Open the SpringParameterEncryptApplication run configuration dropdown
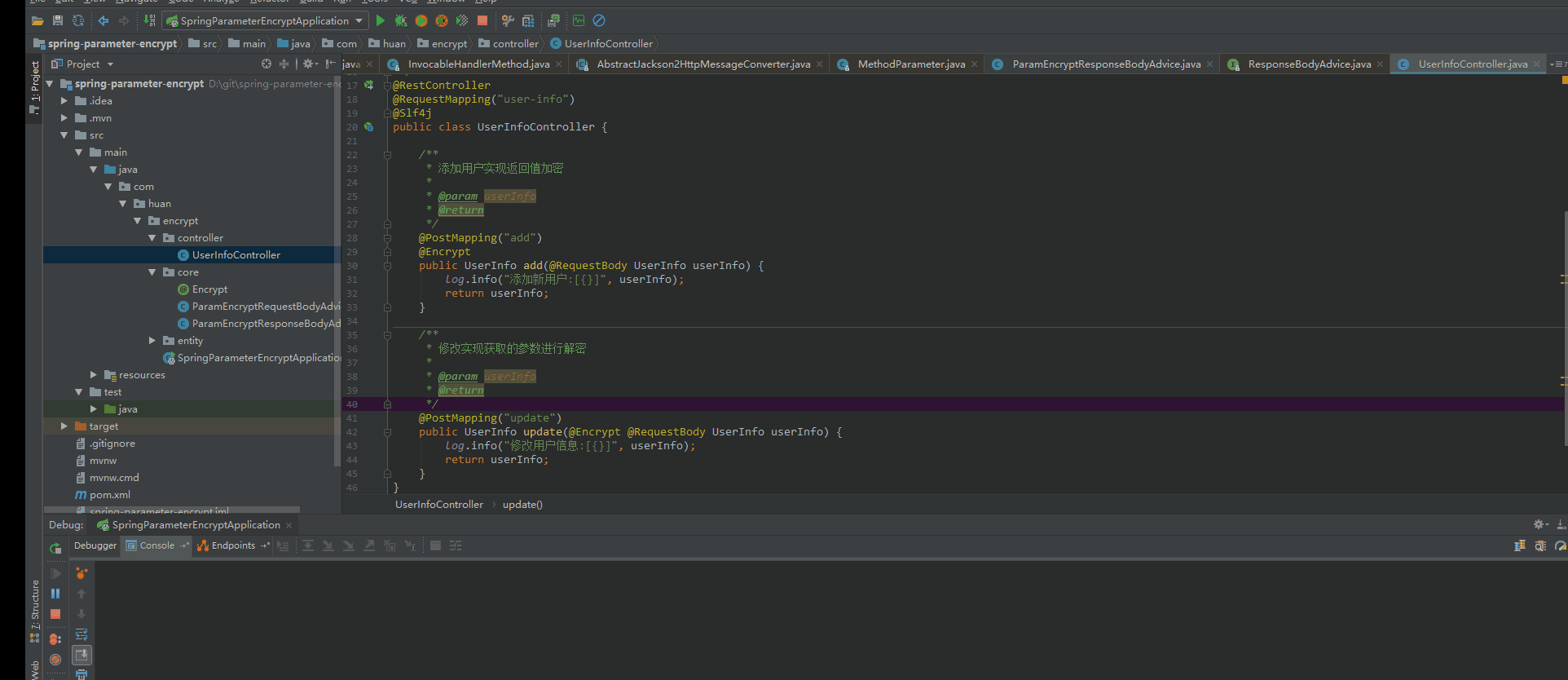1568x680 pixels. coord(265,20)
